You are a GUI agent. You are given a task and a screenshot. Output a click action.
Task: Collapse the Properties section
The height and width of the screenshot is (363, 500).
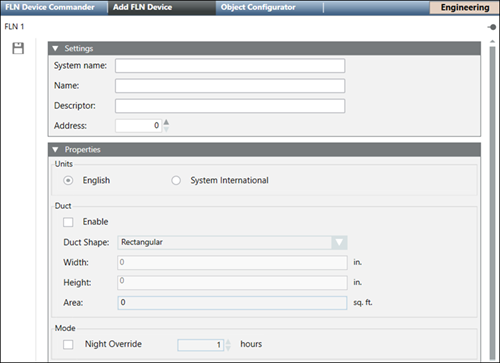(55, 150)
